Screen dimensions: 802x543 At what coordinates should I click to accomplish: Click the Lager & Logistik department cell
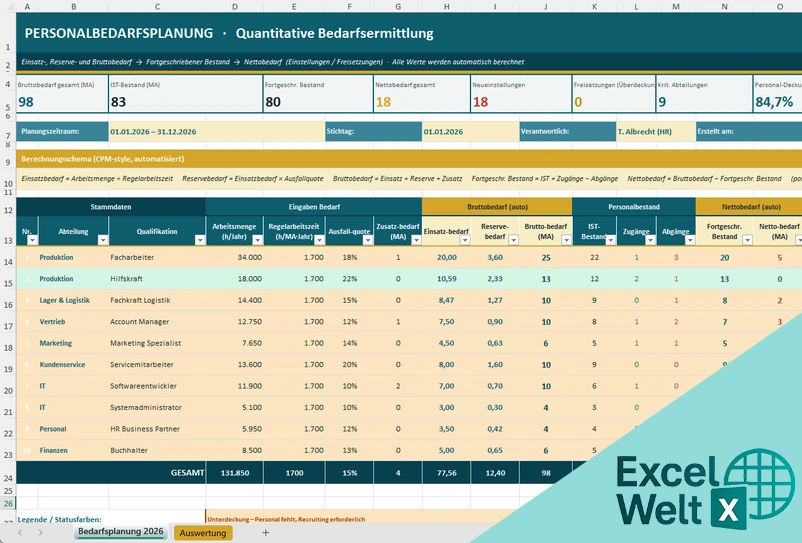pyautogui.click(x=73, y=300)
